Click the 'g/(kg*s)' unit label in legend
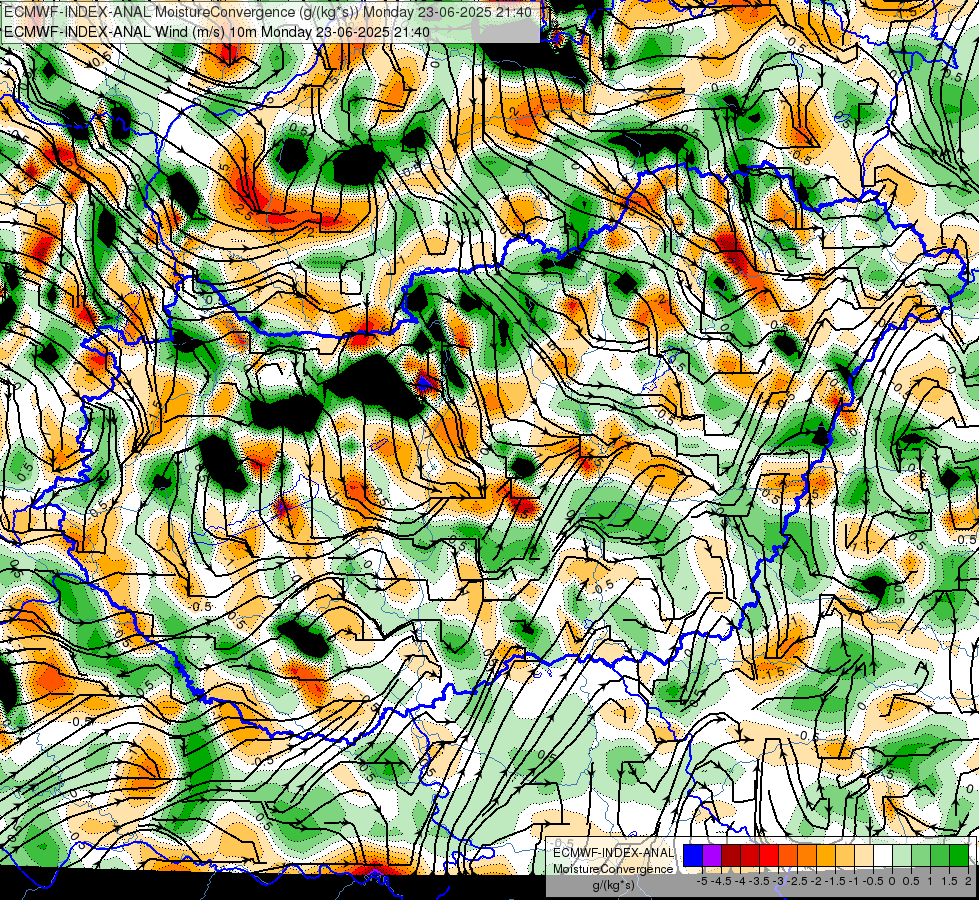Viewport: 979px width, 900px height. pyautogui.click(x=613, y=886)
